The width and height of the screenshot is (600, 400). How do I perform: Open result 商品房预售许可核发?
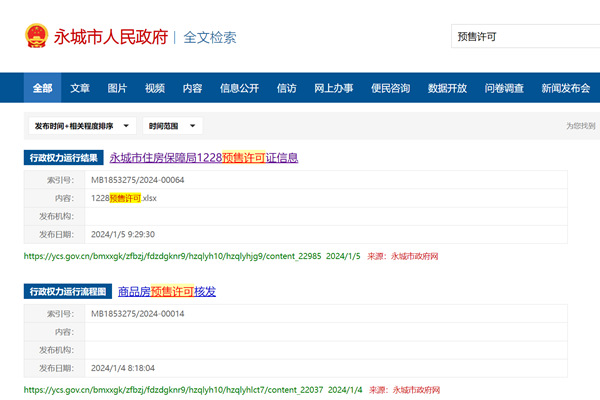167,292
